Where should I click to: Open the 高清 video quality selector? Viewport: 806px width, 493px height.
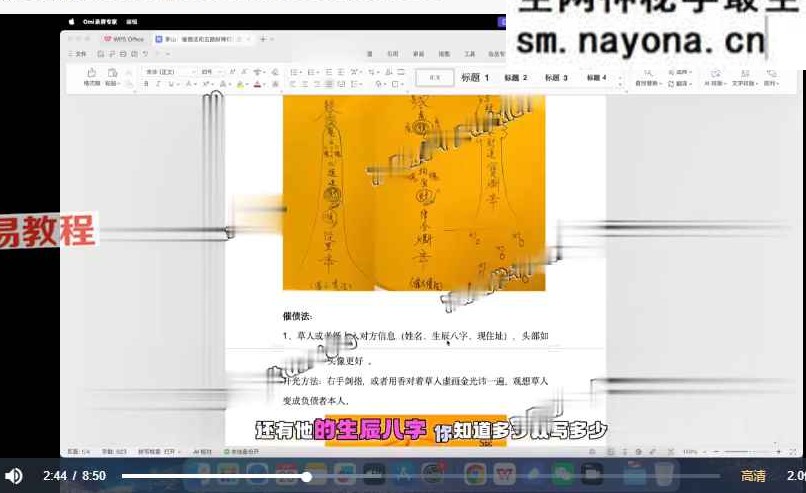click(753, 476)
